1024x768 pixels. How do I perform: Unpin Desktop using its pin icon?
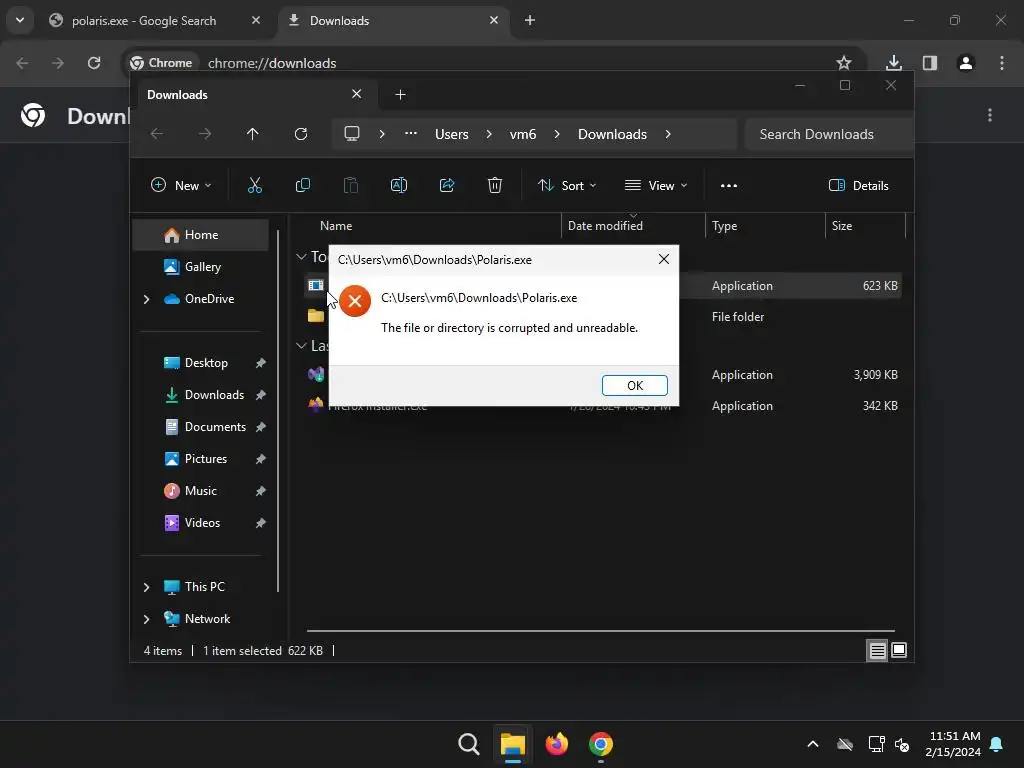[x=261, y=363]
